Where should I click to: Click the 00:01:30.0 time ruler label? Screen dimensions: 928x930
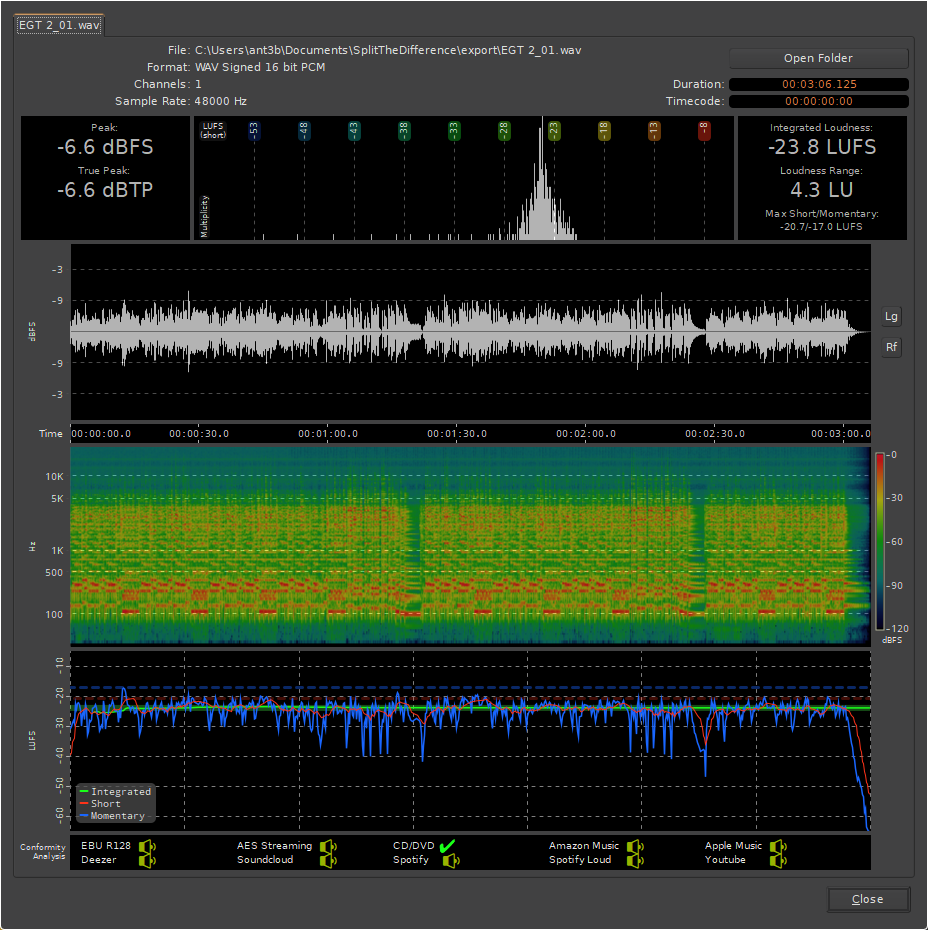(457, 434)
